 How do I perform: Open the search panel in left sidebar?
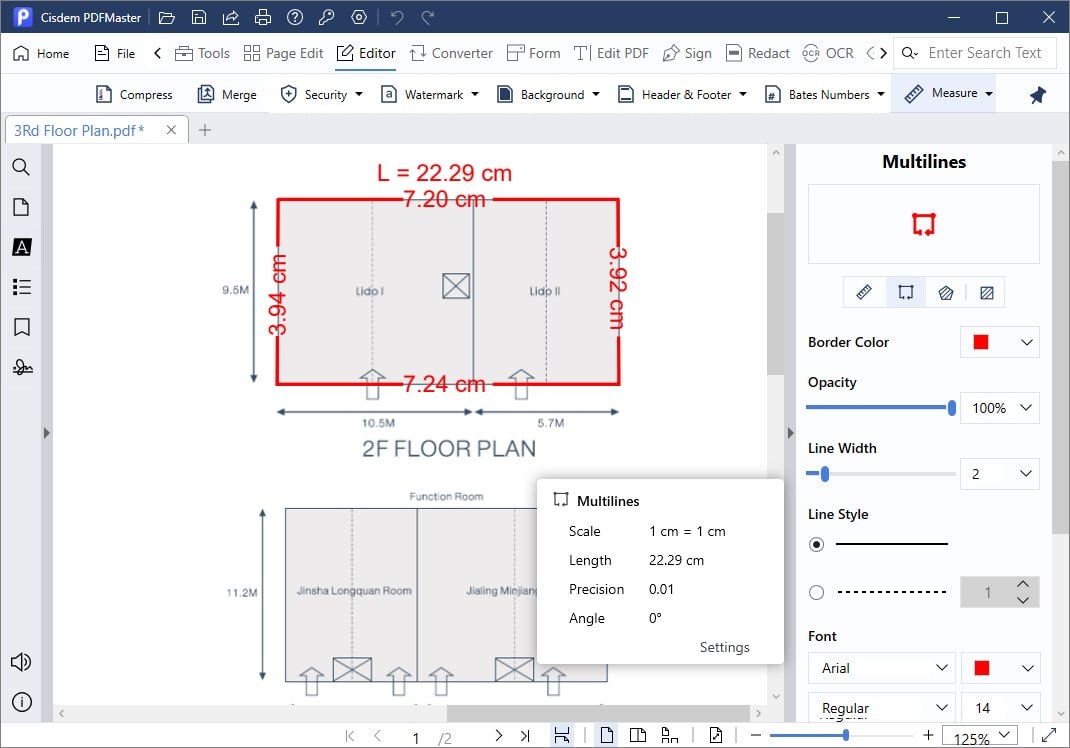pos(21,167)
